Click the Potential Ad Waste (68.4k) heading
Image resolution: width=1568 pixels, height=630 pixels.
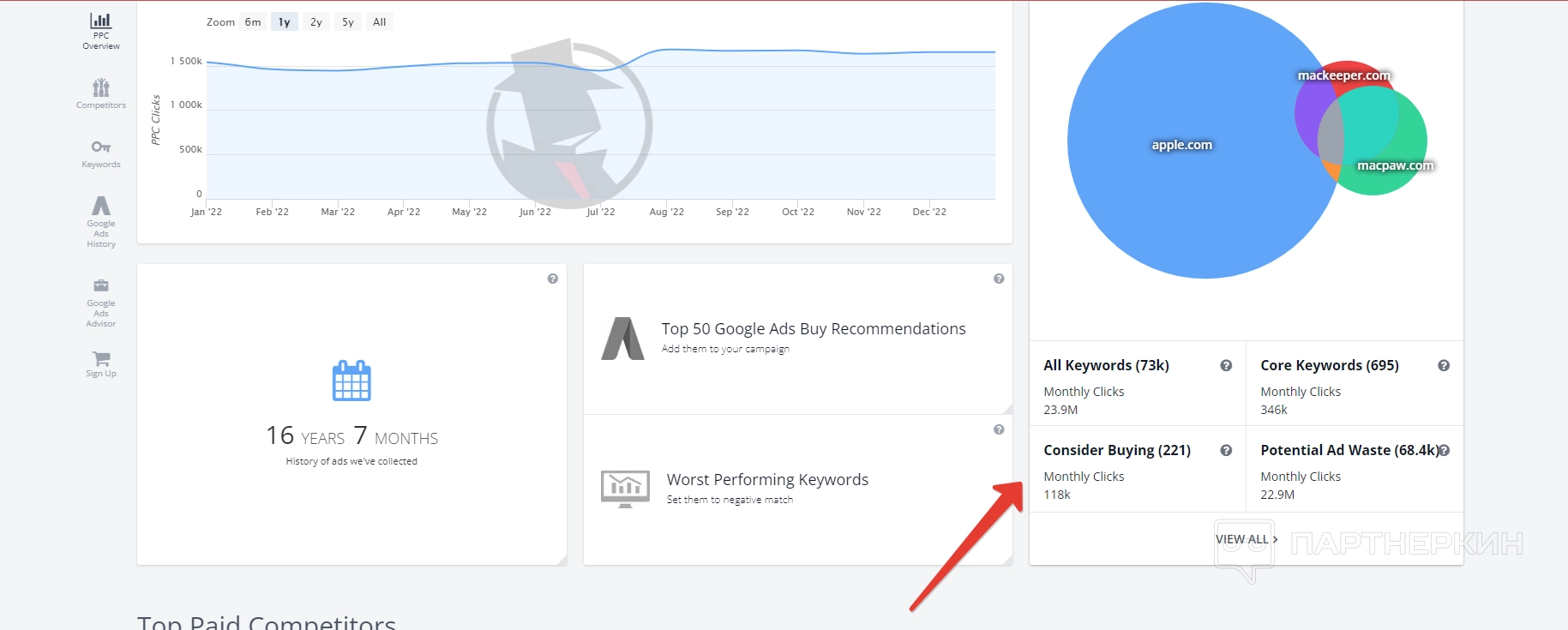click(1349, 450)
